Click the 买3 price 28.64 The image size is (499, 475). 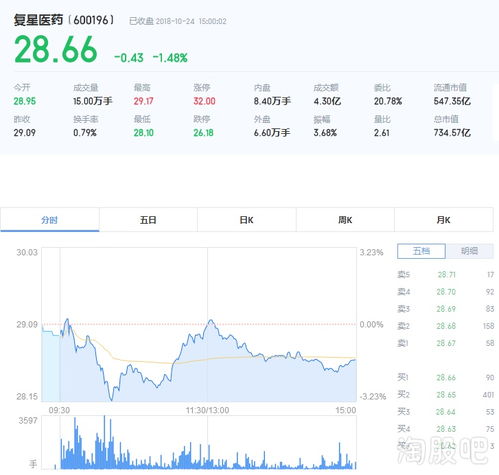pyautogui.click(x=446, y=412)
